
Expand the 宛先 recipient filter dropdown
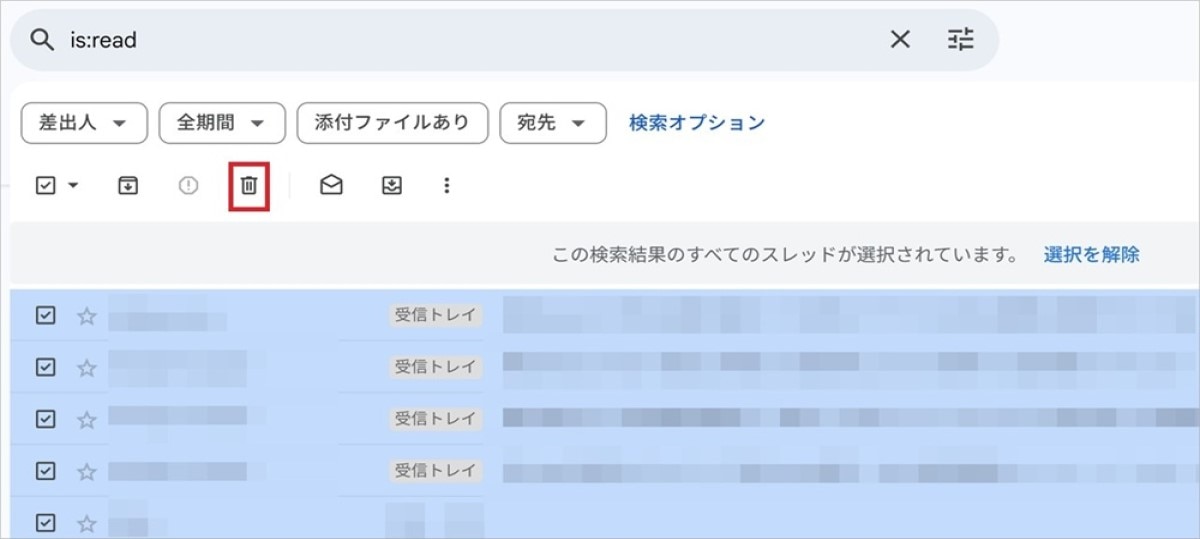pos(552,123)
